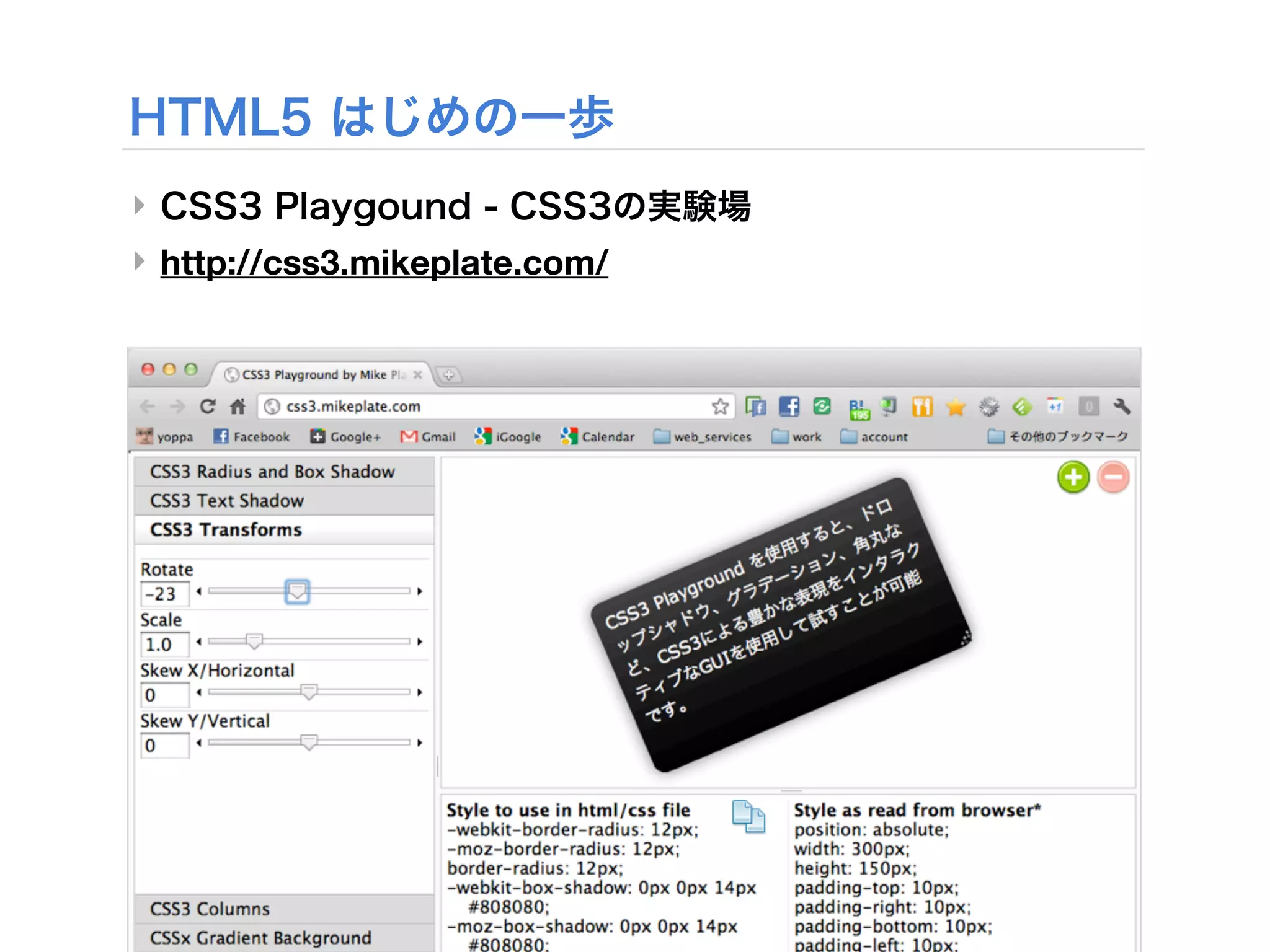Open the Calendar bookmark
Screen dimensions: 1270x952
(x=597, y=436)
